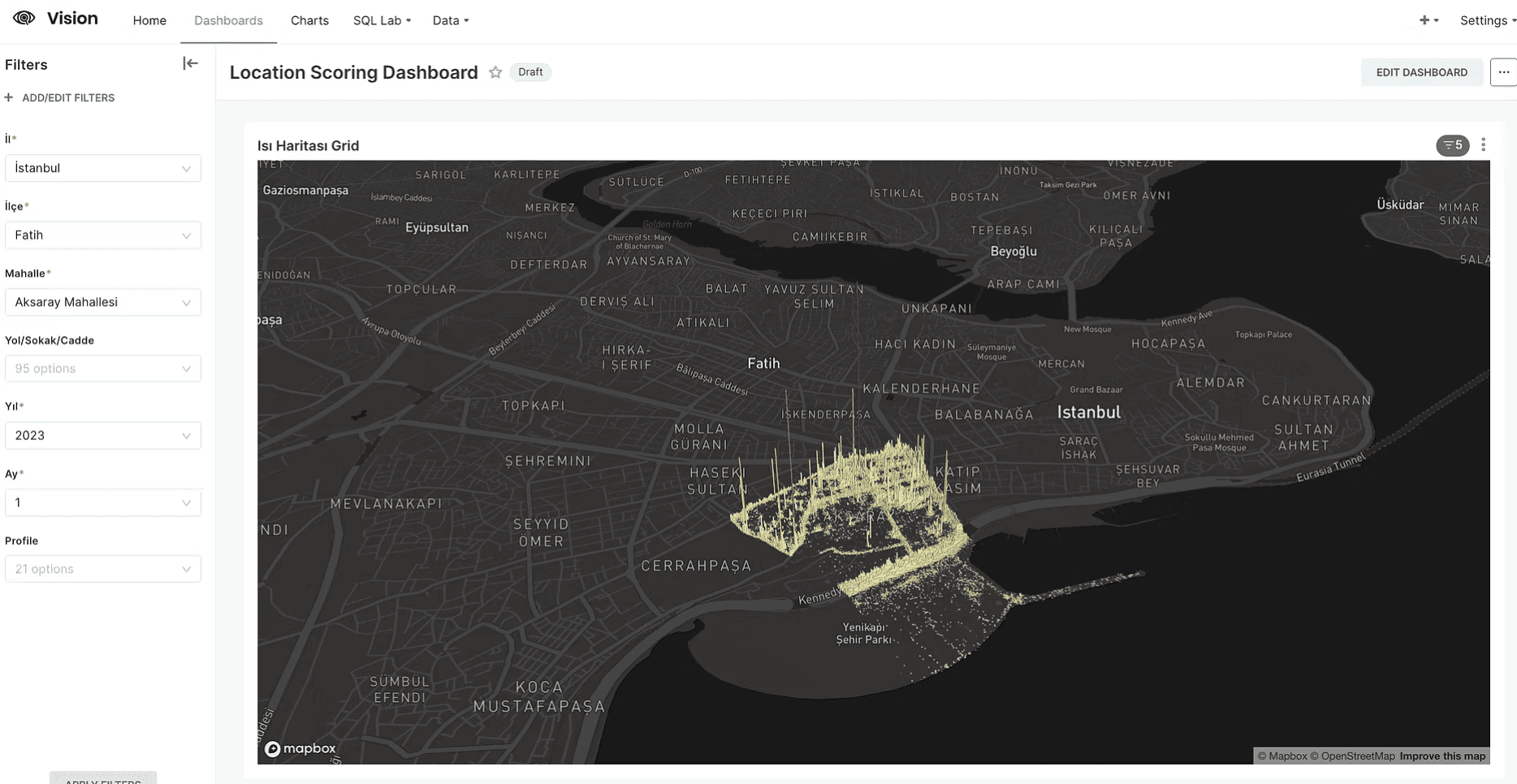This screenshot has width=1517, height=784.
Task: Click the Grand Bazaar map label
Action: click(x=1096, y=390)
